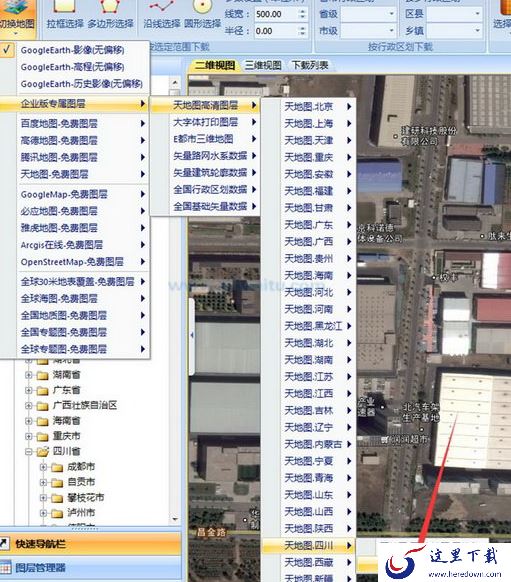
Task: Click the folder icon of 广东省
Action: 42,390
